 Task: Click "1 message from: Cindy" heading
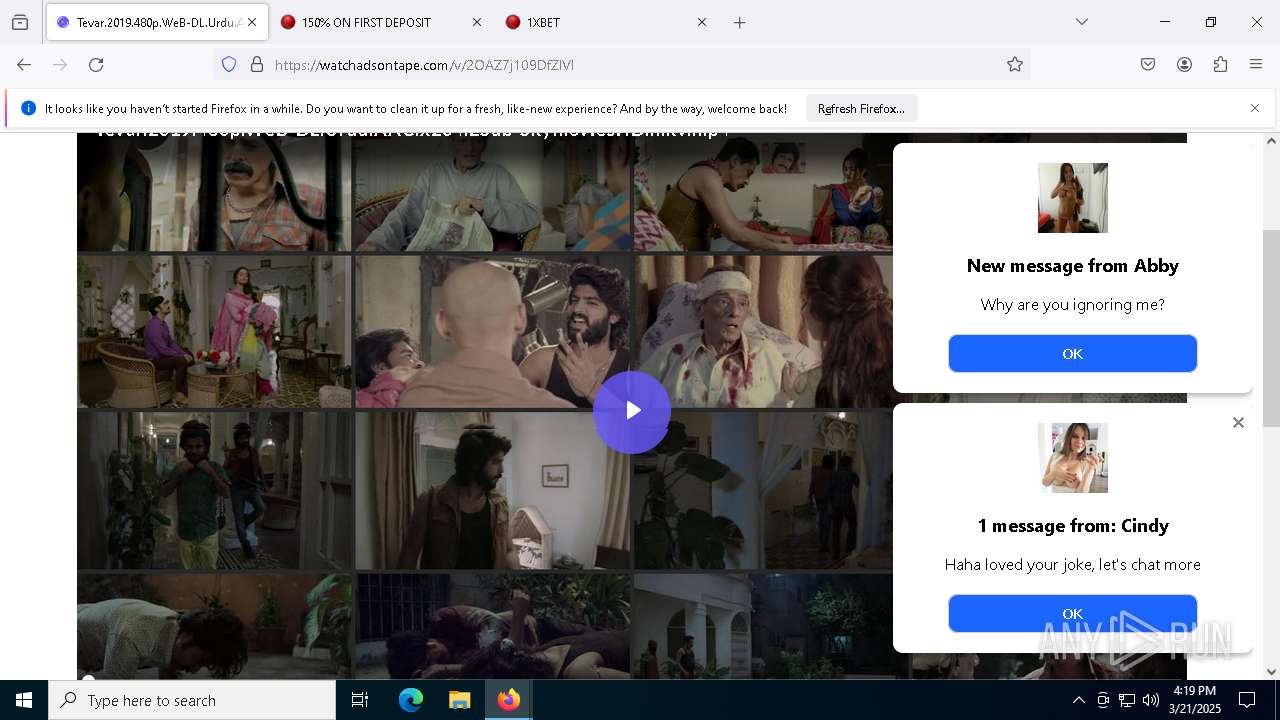coord(1072,526)
